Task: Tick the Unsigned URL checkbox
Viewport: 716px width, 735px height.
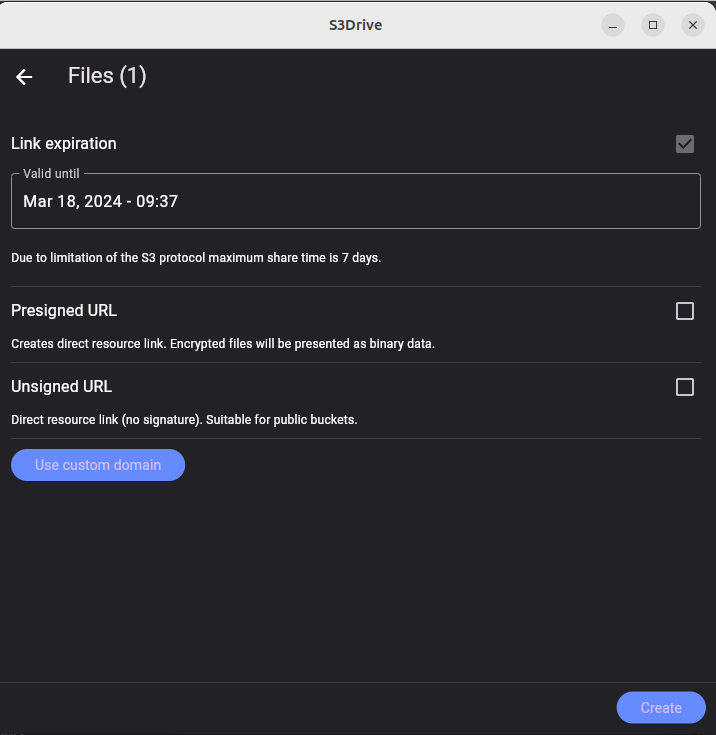Action: [x=685, y=387]
